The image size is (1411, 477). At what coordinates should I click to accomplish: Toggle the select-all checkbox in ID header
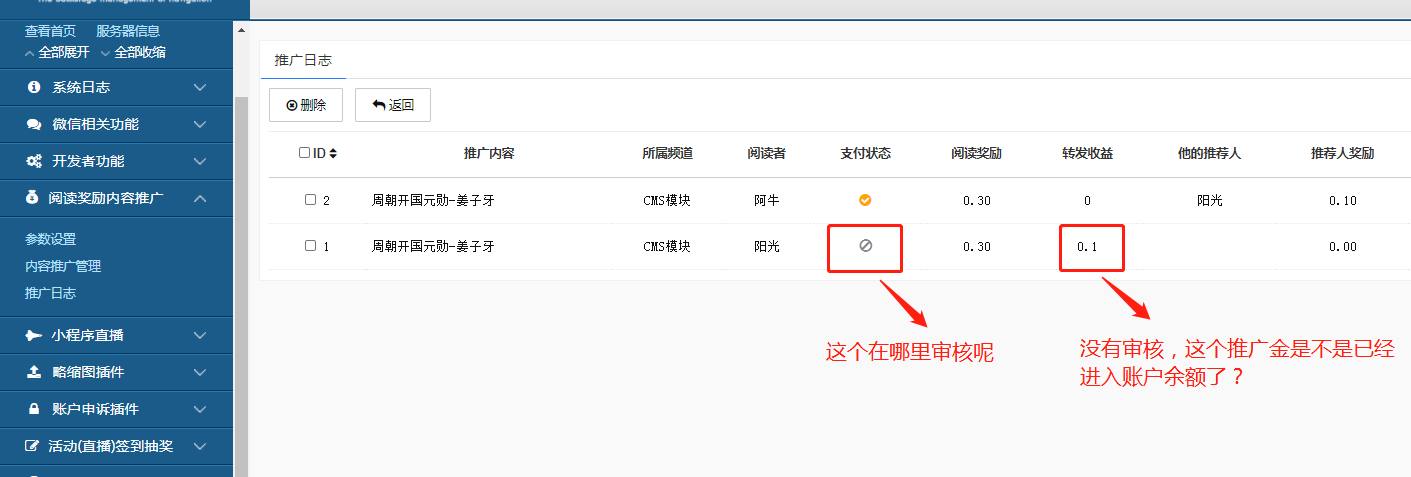(305, 153)
